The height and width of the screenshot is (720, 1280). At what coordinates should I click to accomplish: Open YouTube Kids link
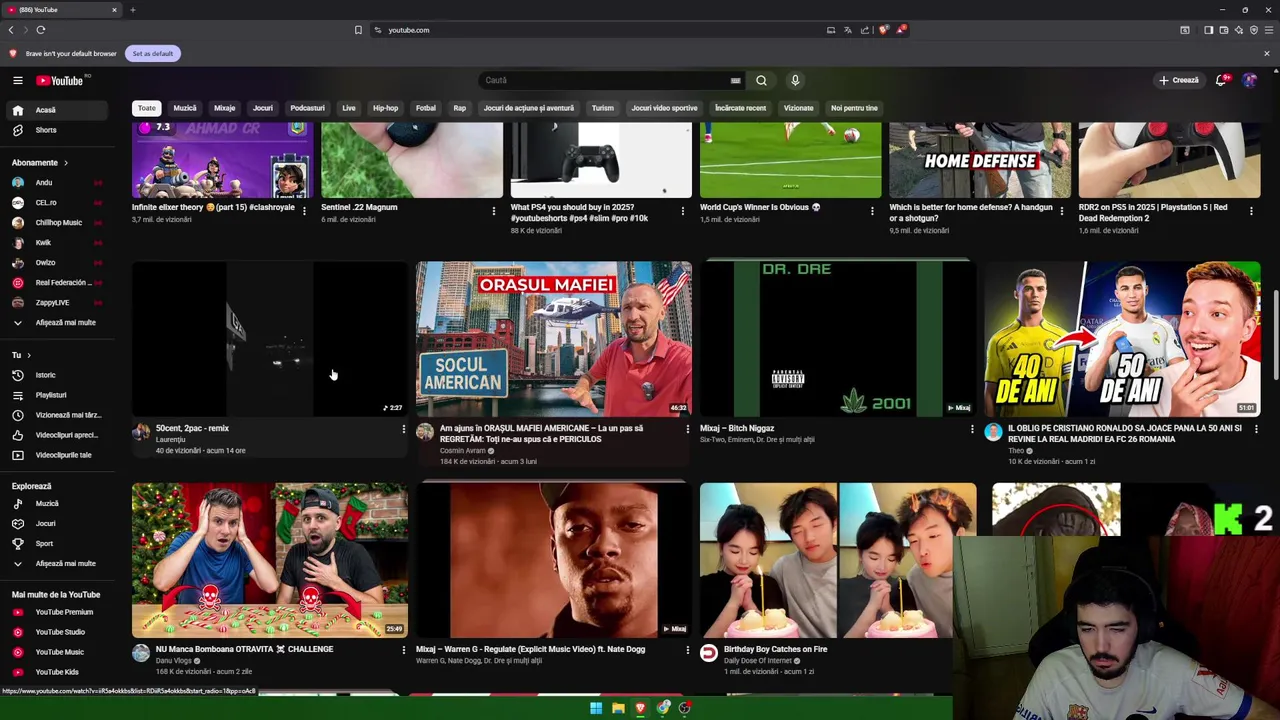[55, 672]
